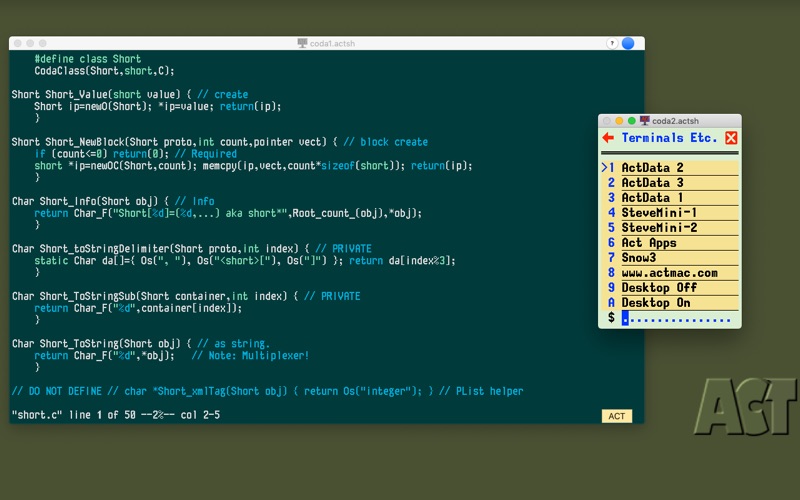Click the Short_NewBlock function name
This screenshot has width=800, height=500.
click(85, 142)
